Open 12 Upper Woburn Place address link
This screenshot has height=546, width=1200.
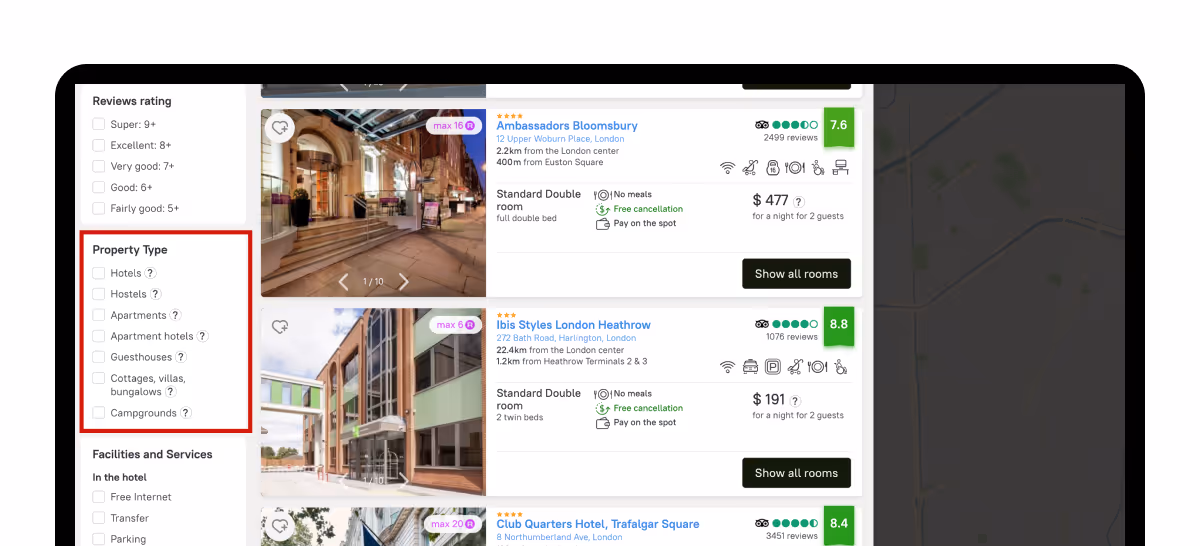[560, 139]
